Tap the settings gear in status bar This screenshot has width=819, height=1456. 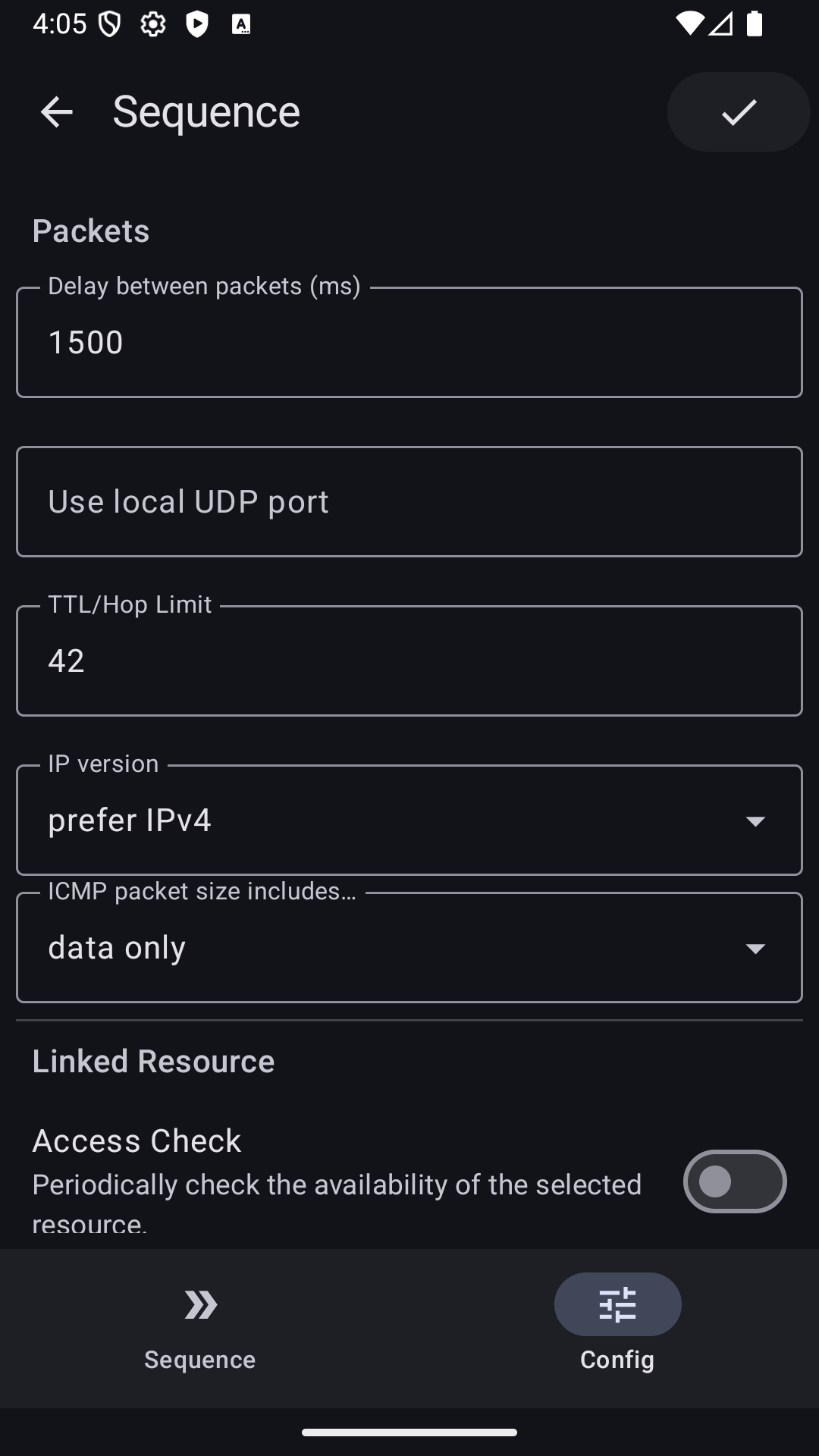153,24
